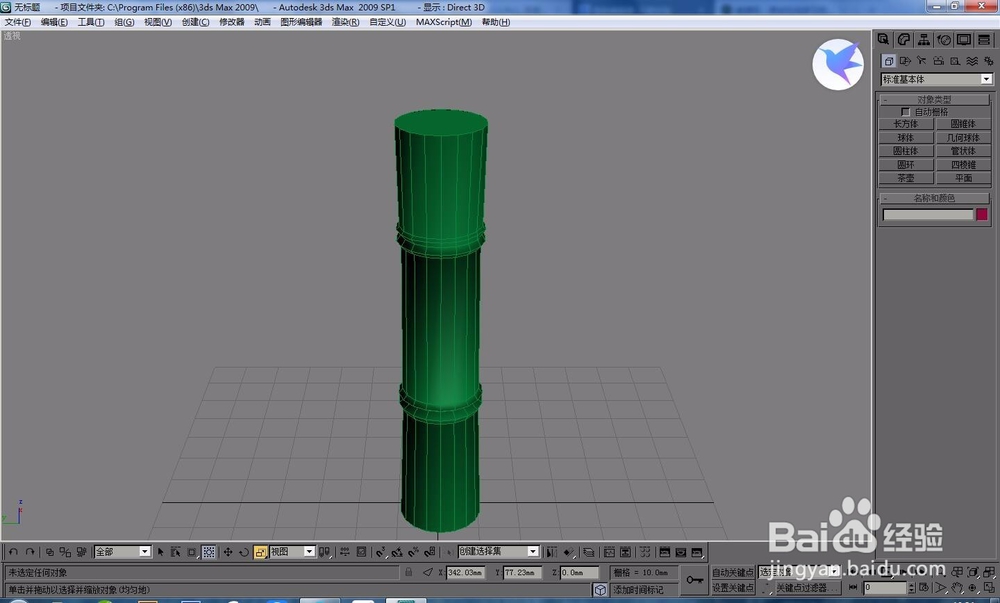Open the 关键点过滤器 key filters button
The image size is (1000, 603).
[808, 588]
